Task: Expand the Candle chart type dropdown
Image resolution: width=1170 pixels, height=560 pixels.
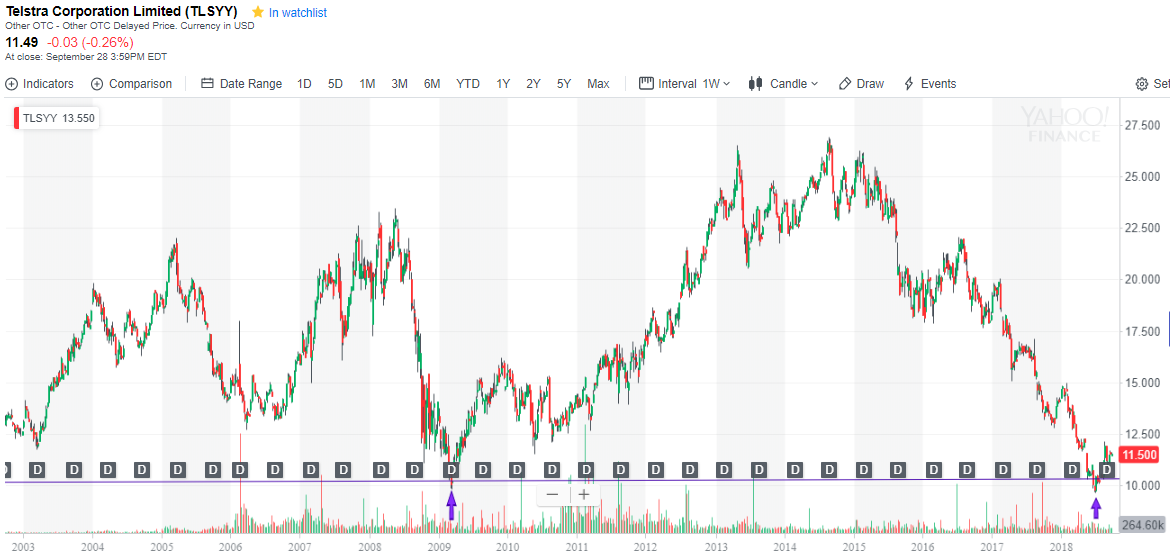Action: click(x=783, y=84)
